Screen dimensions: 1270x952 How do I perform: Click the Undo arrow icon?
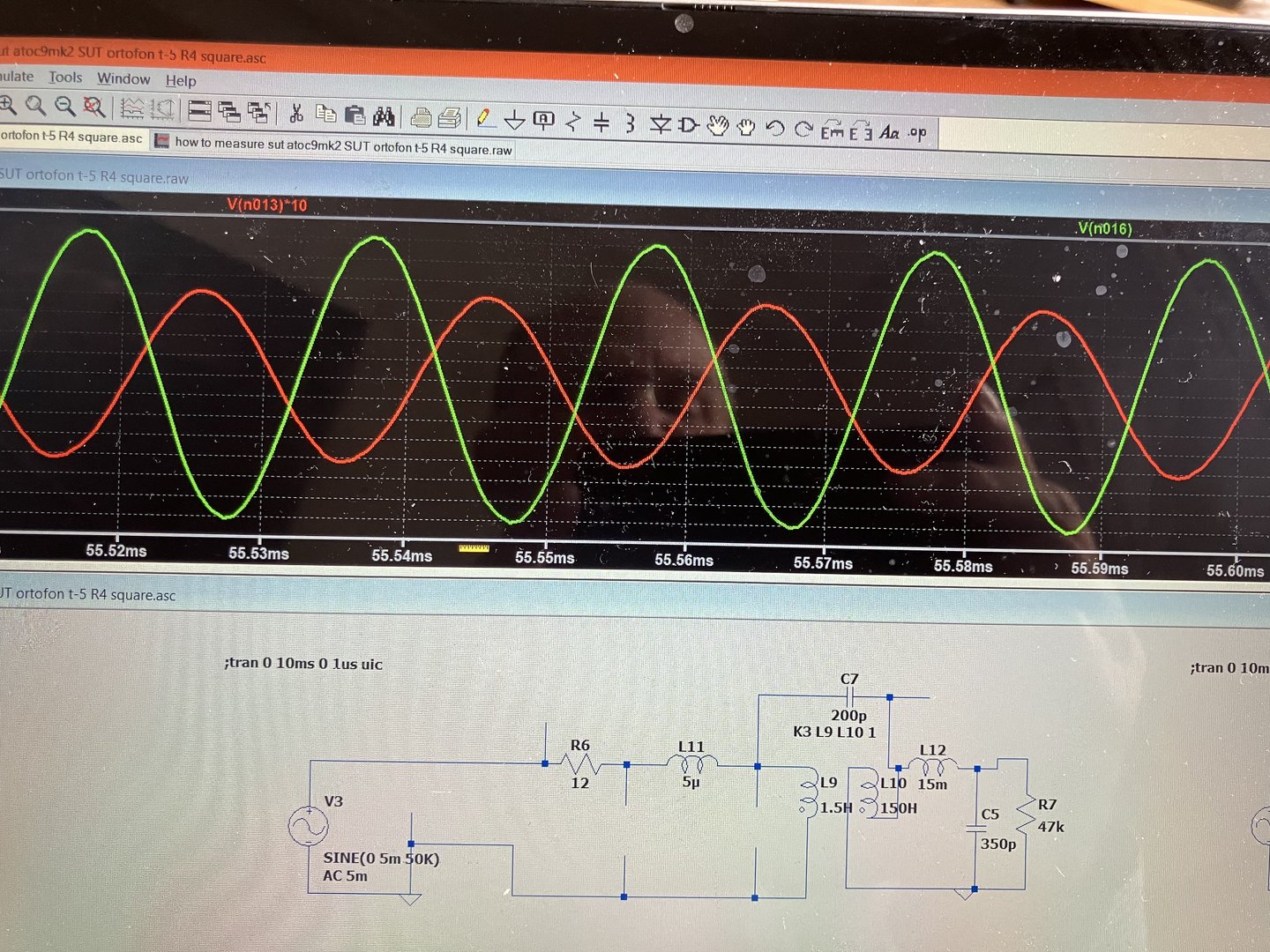[775, 128]
